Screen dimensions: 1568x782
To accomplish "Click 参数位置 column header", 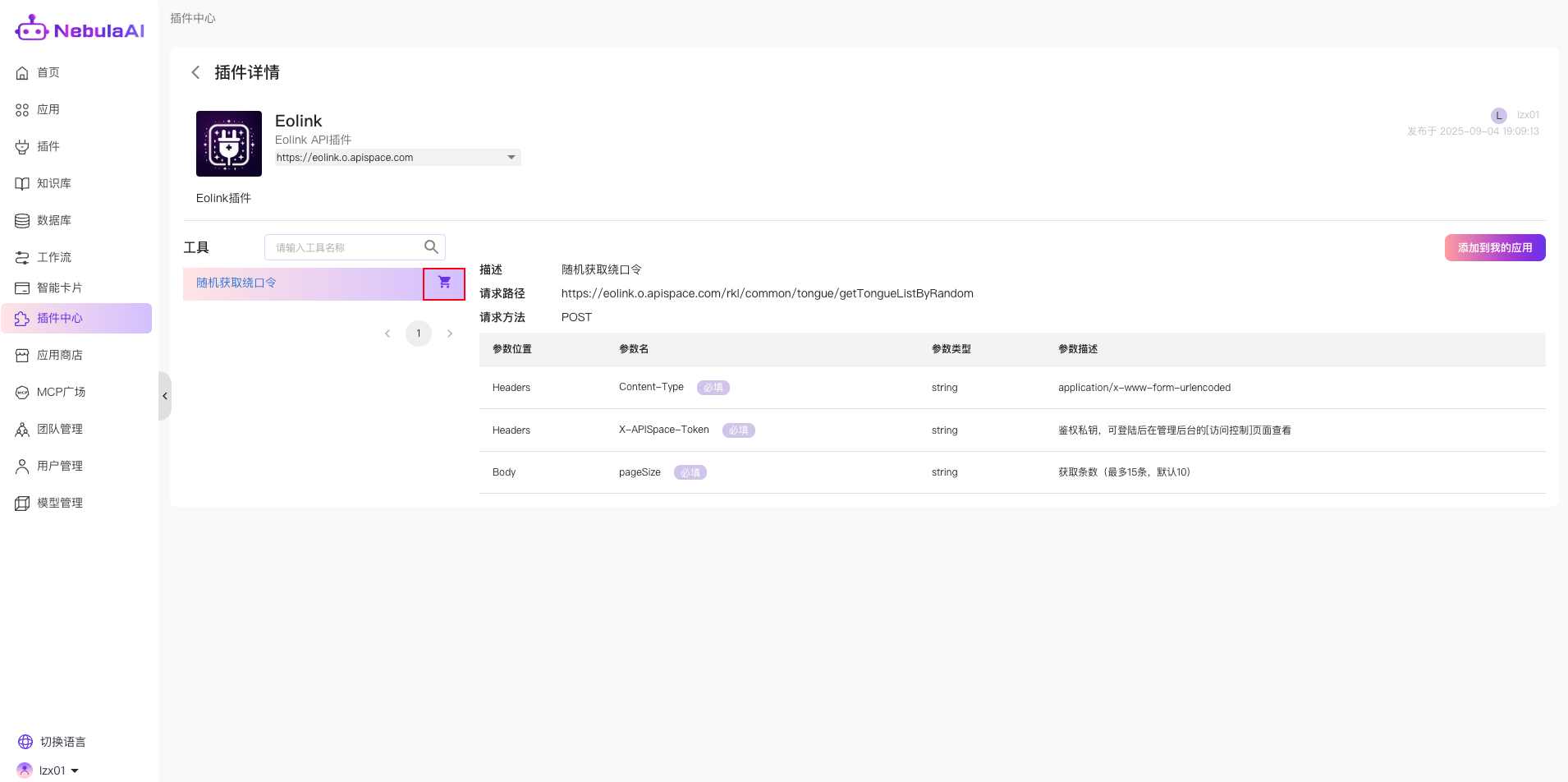I will pyautogui.click(x=512, y=349).
